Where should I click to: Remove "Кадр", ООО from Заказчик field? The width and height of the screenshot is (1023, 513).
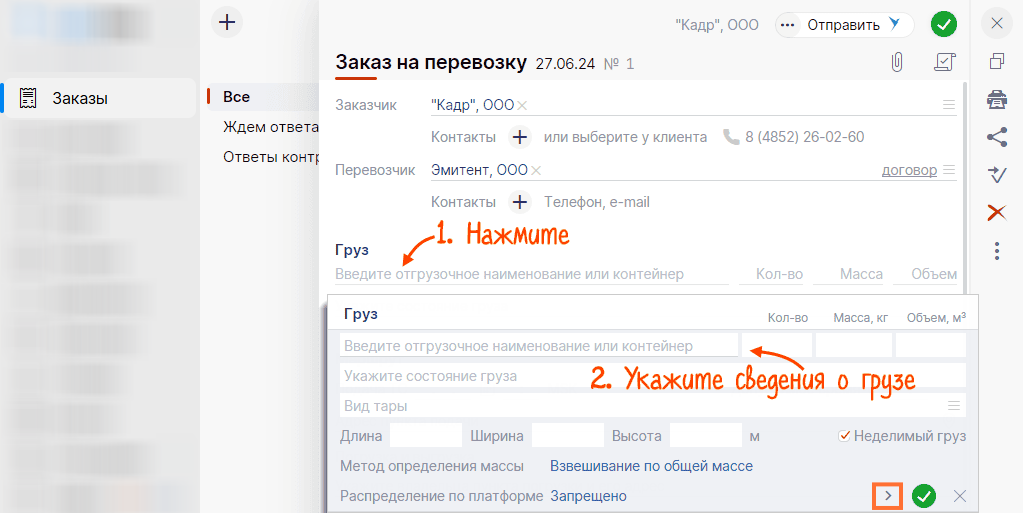(522, 105)
